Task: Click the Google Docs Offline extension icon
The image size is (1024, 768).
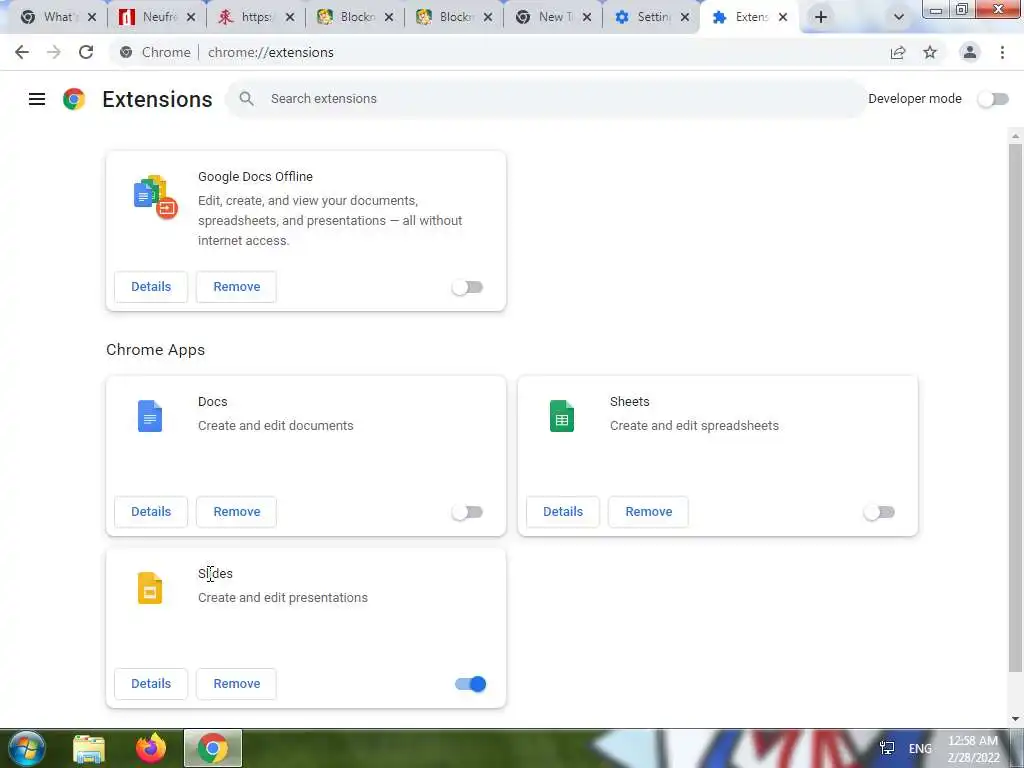Action: point(155,197)
